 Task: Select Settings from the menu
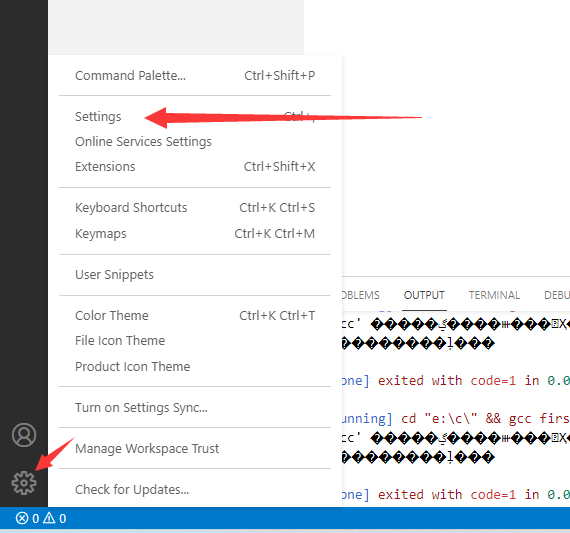pos(195,117)
